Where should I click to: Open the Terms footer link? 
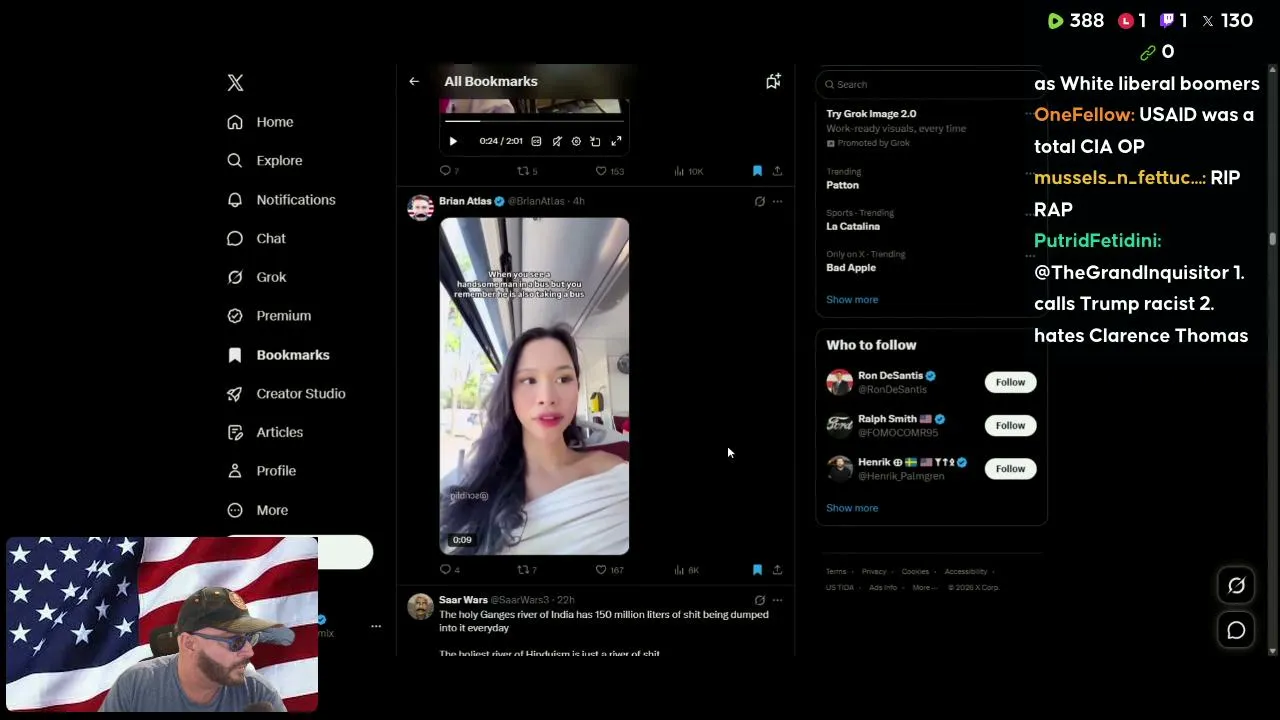836,572
